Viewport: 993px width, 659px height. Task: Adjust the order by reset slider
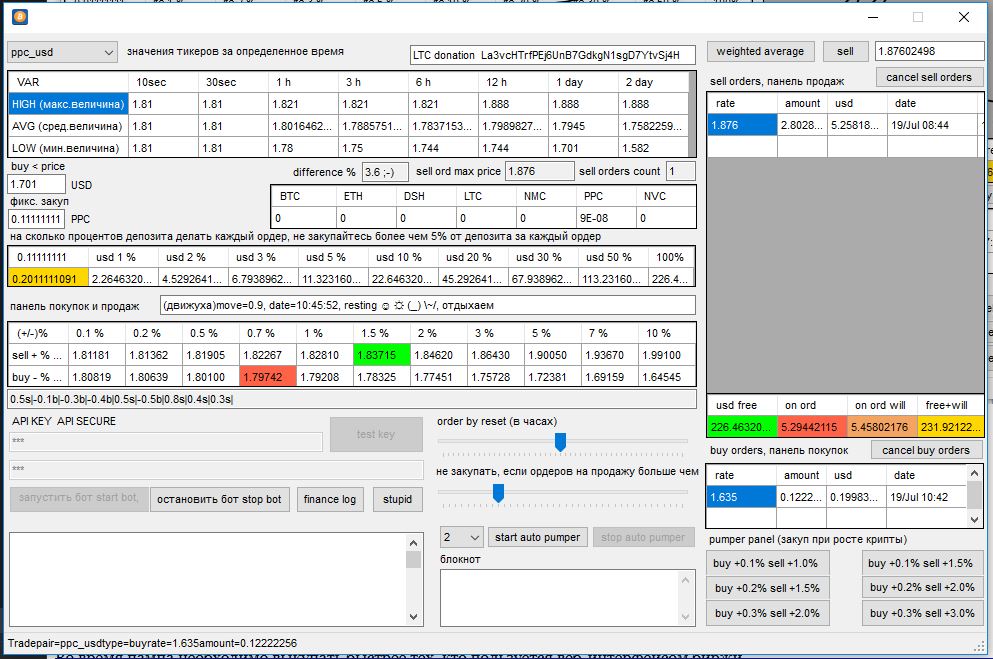[x=560, y=441]
